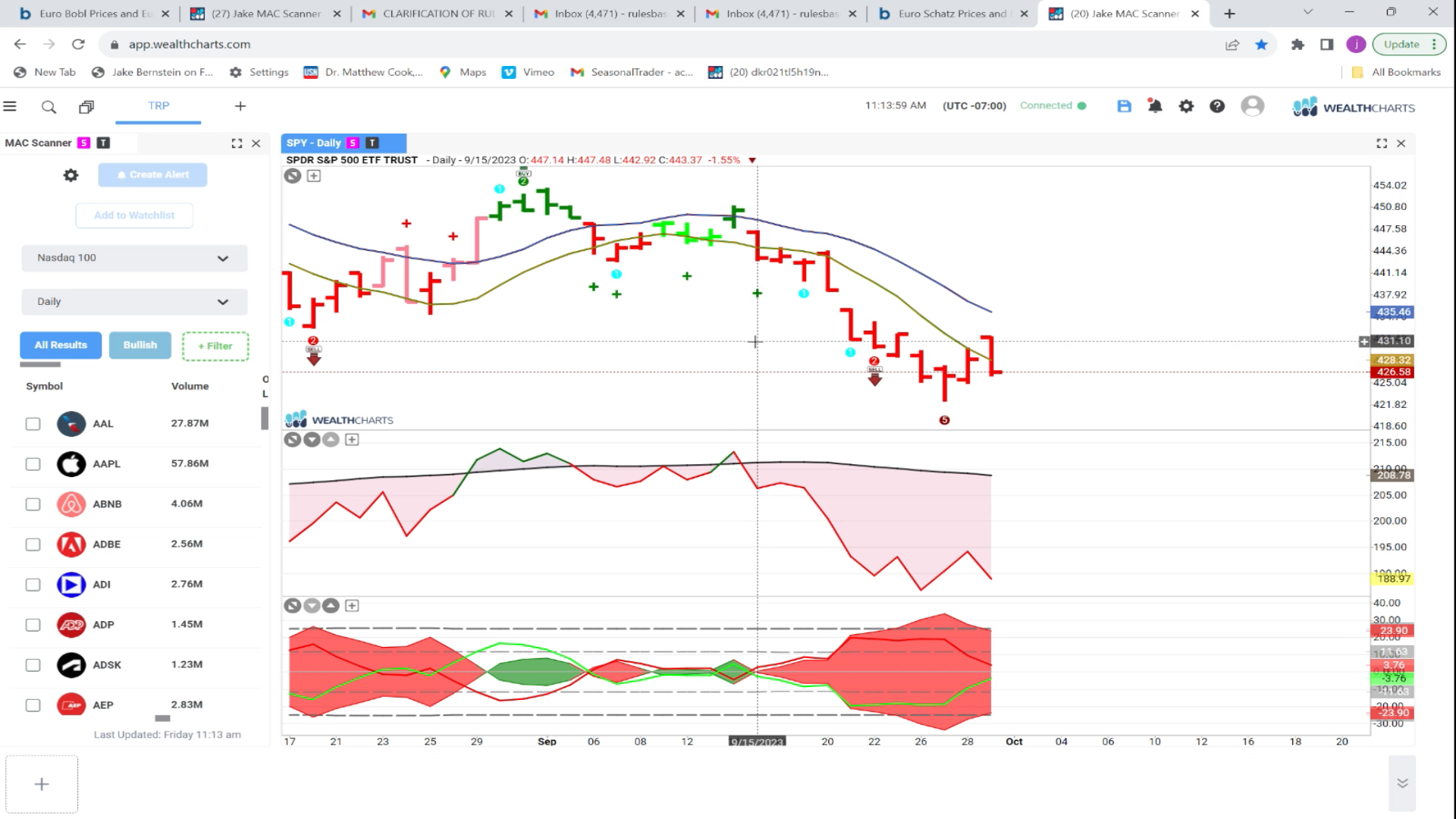
Task: Open the workspace layouts icon
Action: (x=86, y=107)
